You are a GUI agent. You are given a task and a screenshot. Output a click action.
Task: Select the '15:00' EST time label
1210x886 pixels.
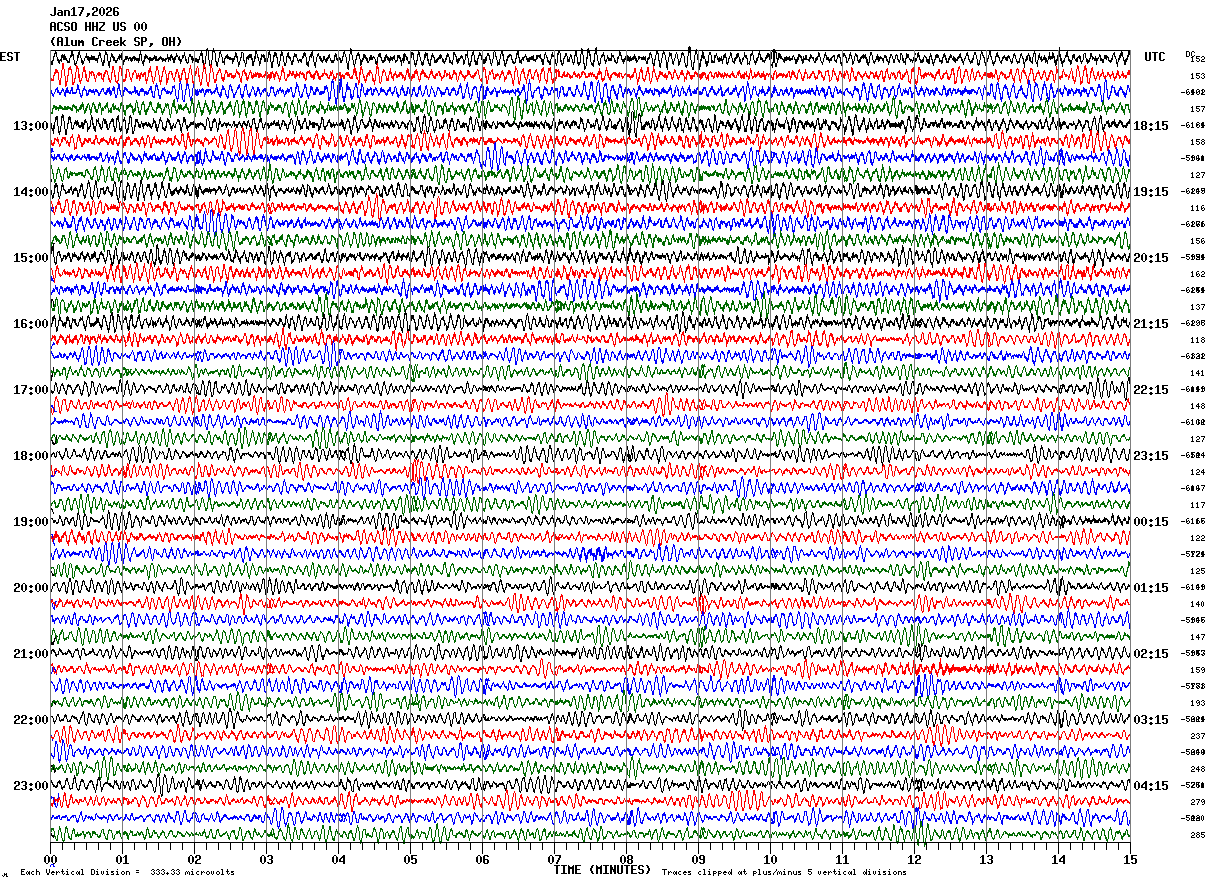click(x=30, y=258)
